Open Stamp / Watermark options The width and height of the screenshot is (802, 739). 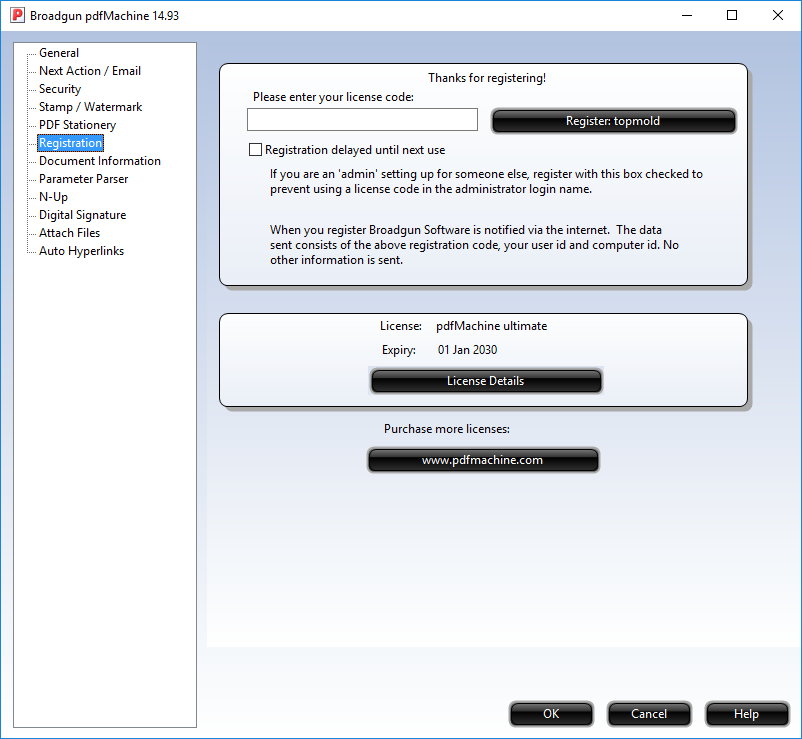[91, 107]
